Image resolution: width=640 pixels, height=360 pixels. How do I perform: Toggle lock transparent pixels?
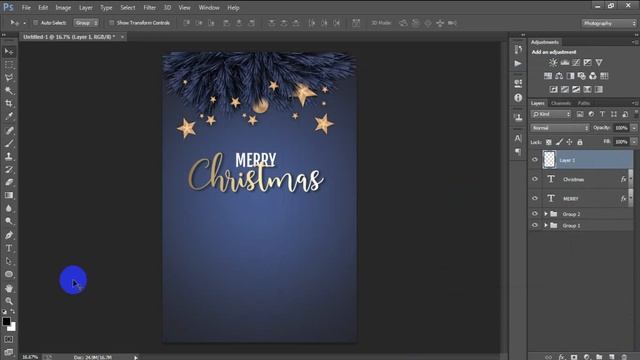tap(549, 142)
